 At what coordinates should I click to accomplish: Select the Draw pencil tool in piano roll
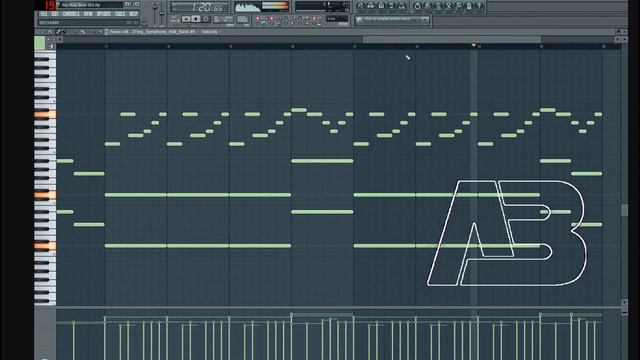click(x=58, y=31)
